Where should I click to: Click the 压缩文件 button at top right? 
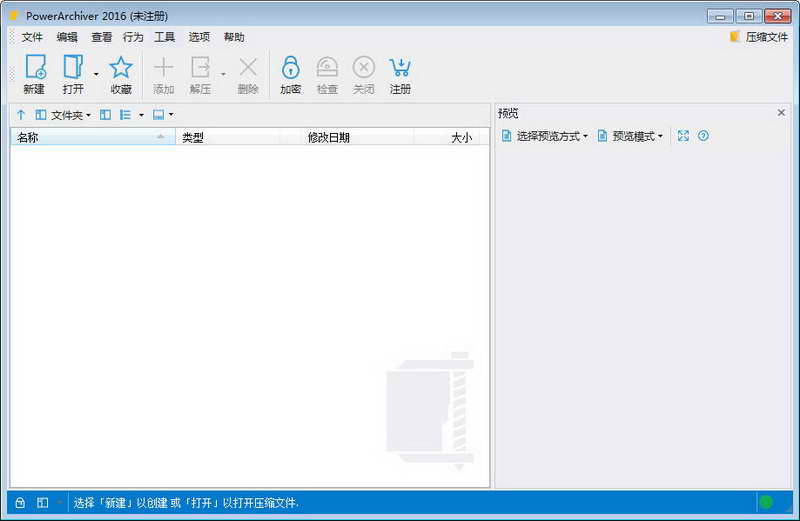759,37
